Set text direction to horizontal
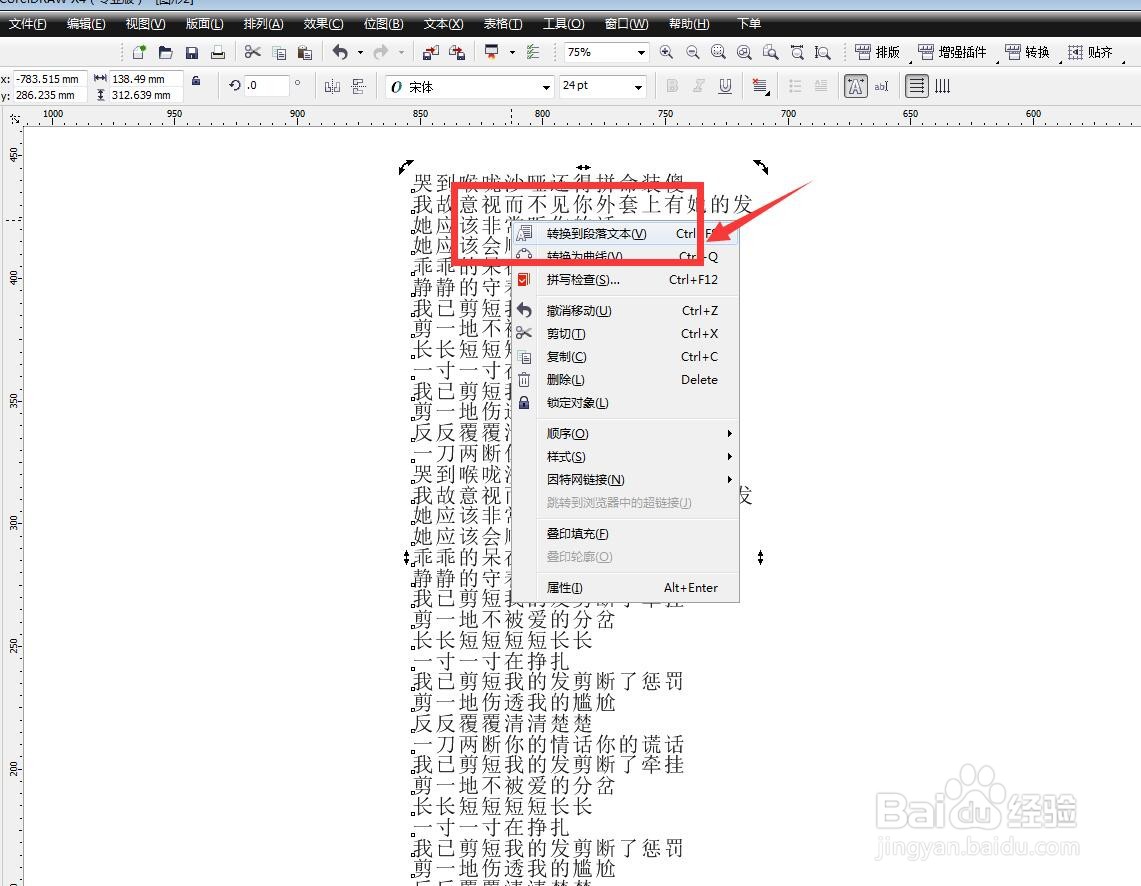The width and height of the screenshot is (1141, 886). (917, 87)
